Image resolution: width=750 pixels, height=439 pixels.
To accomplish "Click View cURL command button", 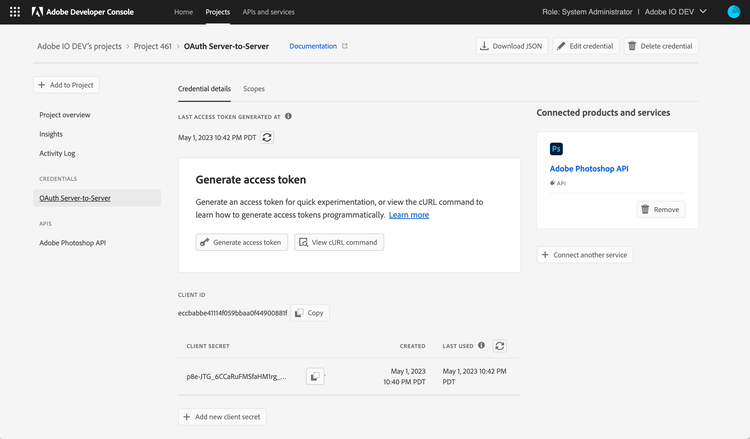I will tap(339, 242).
